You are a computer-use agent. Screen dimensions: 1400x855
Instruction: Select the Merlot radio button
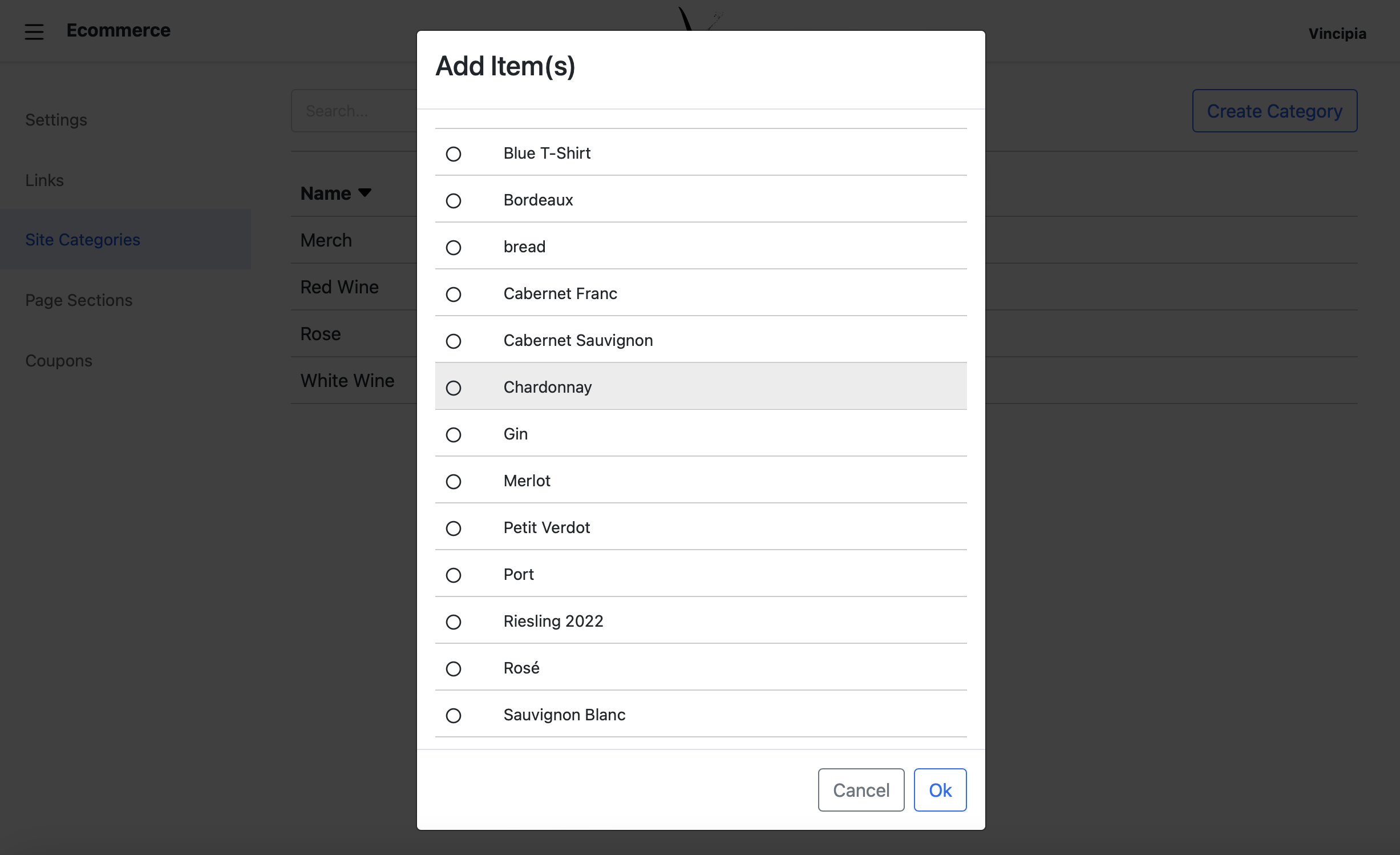tap(454, 482)
